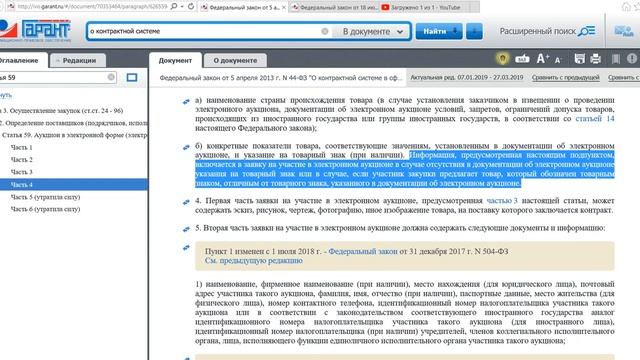Viewport: 640px width, 360px height.
Task: Select 'Часть 5 (утратила силу)' item
Action: point(45,197)
